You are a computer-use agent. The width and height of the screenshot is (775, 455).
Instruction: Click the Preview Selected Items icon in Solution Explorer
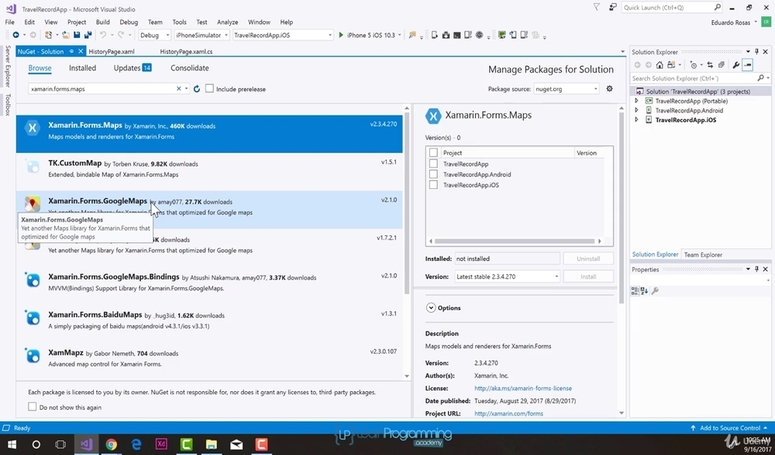747,65
